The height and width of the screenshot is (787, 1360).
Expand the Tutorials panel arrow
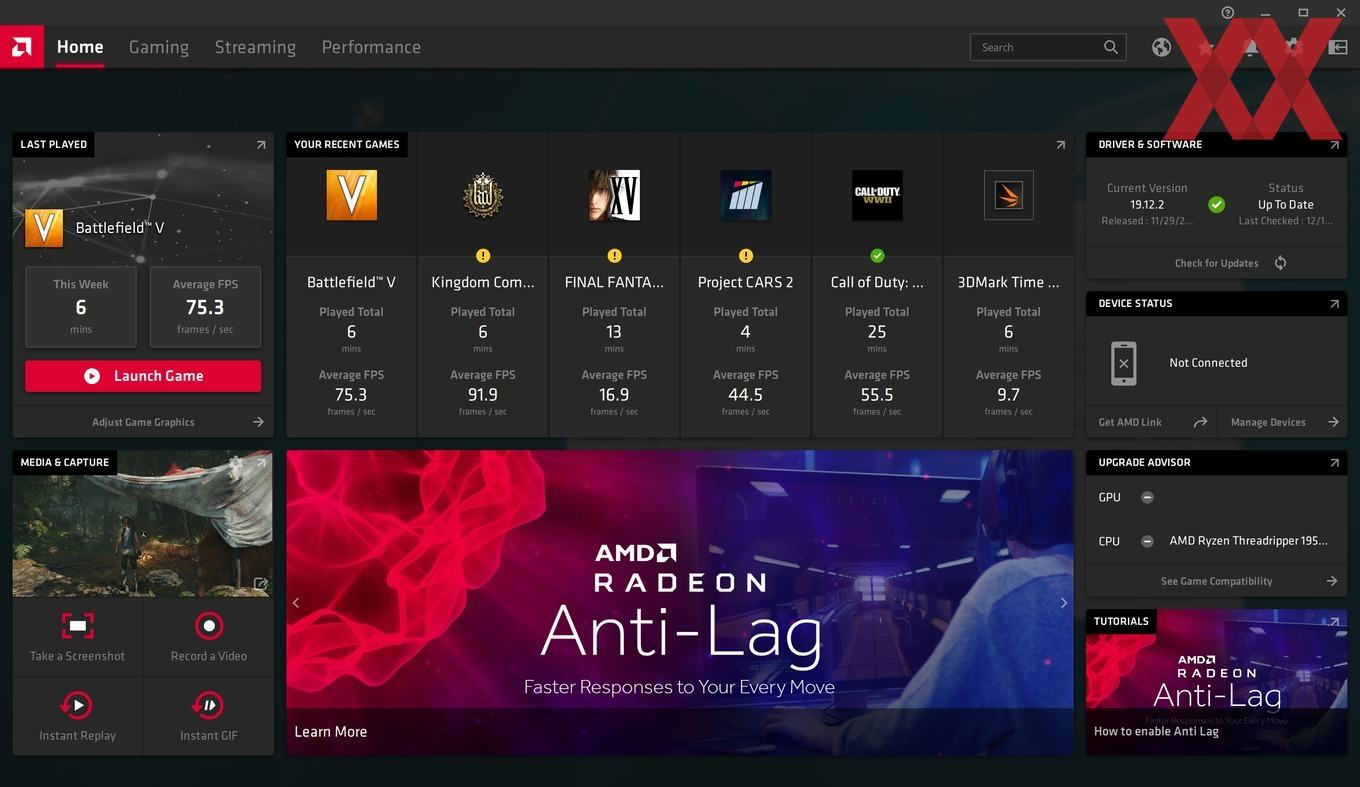click(x=1334, y=622)
